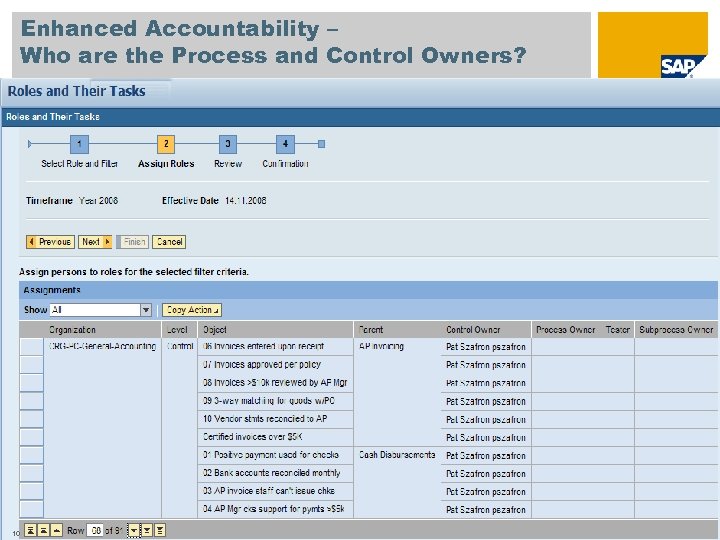Select row for 08 Invoices >$10k reviewed
Image resolution: width=720 pixels, height=540 pixels.
click(x=31, y=382)
